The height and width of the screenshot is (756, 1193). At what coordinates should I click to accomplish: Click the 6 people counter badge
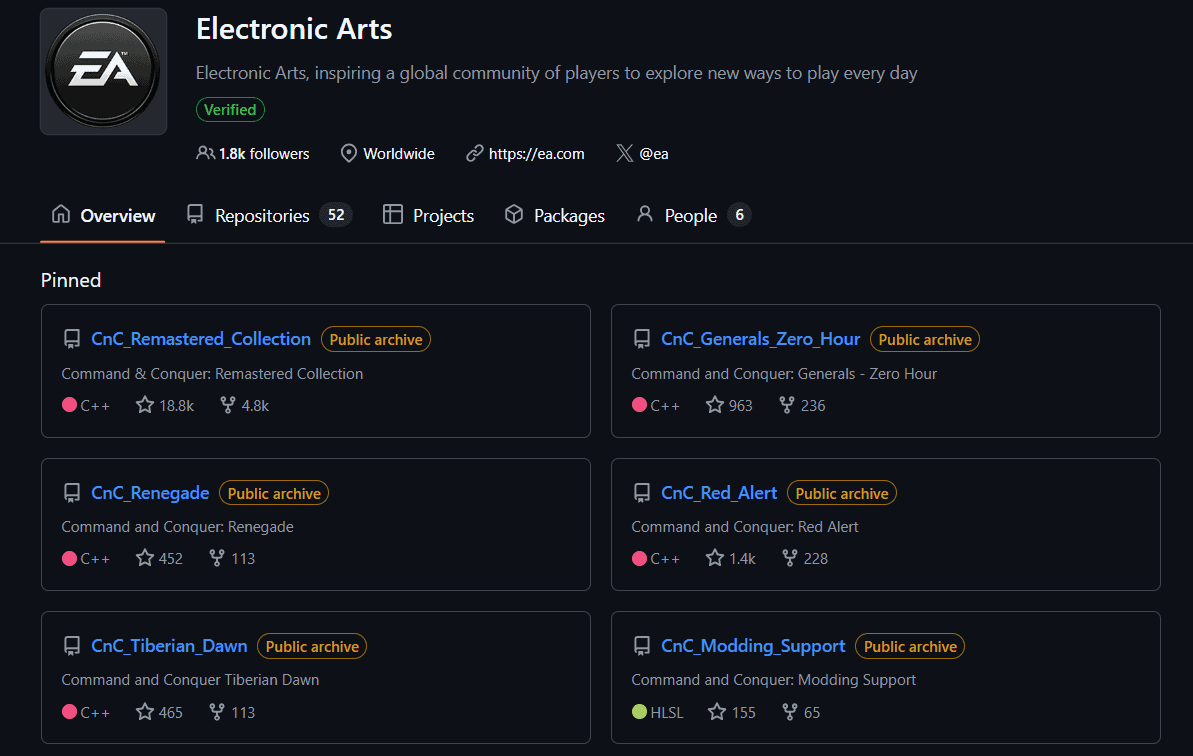[x=739, y=215]
